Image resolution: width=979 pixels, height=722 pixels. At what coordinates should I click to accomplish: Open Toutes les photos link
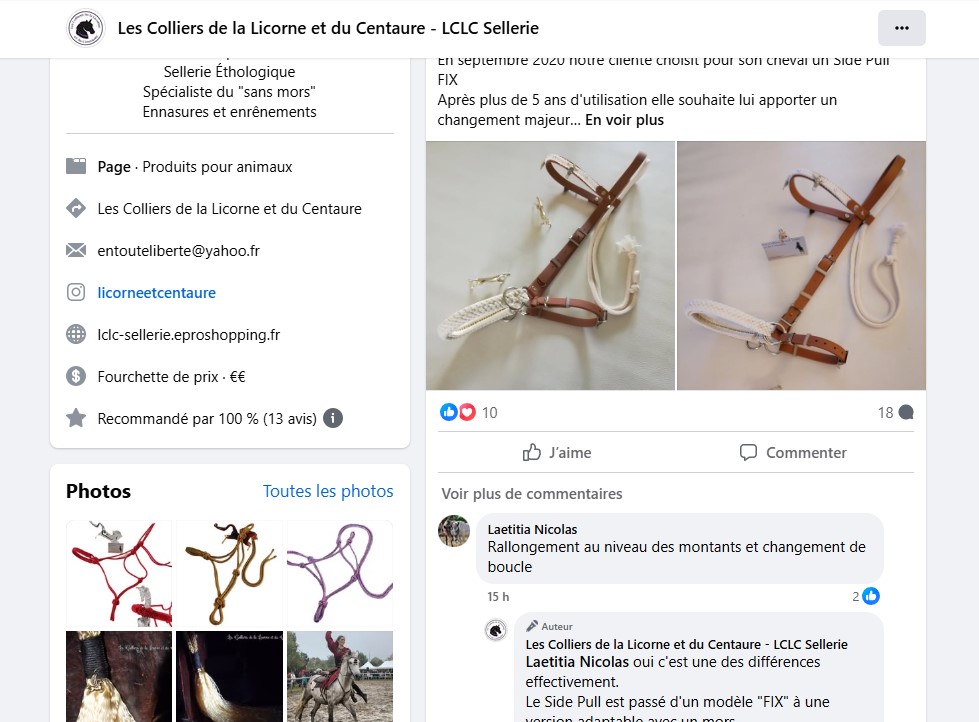coord(328,491)
